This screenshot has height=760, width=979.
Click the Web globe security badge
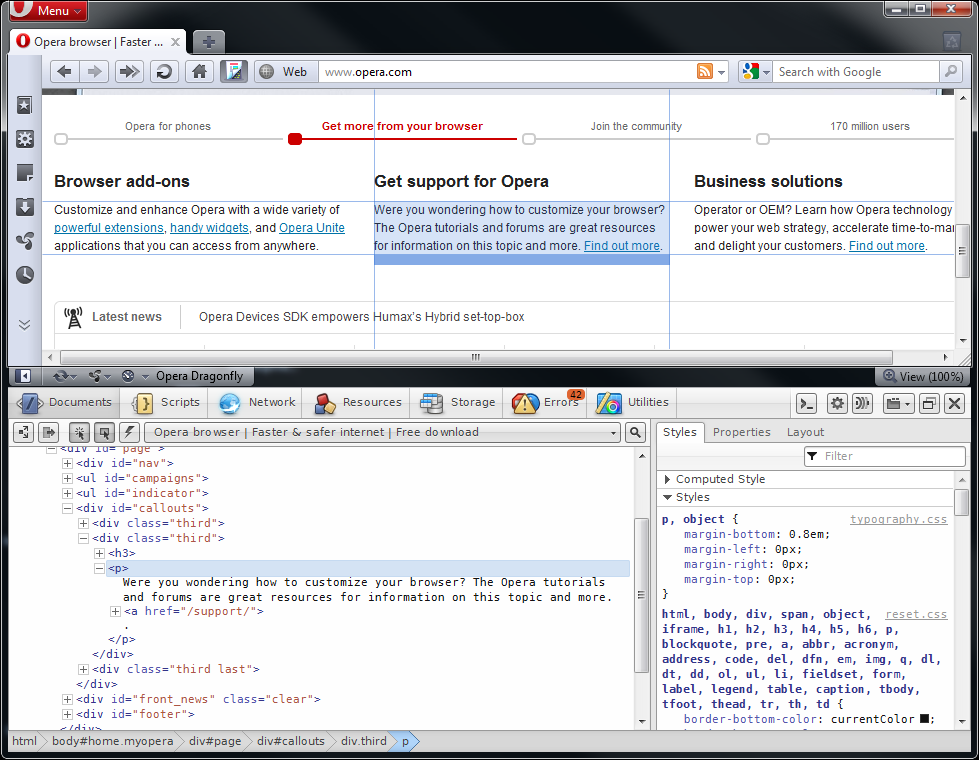point(284,72)
